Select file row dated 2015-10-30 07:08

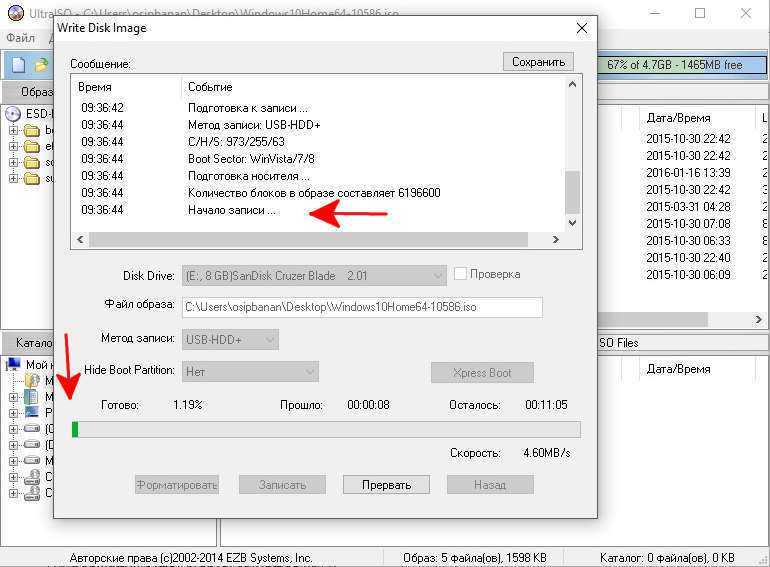coord(688,224)
